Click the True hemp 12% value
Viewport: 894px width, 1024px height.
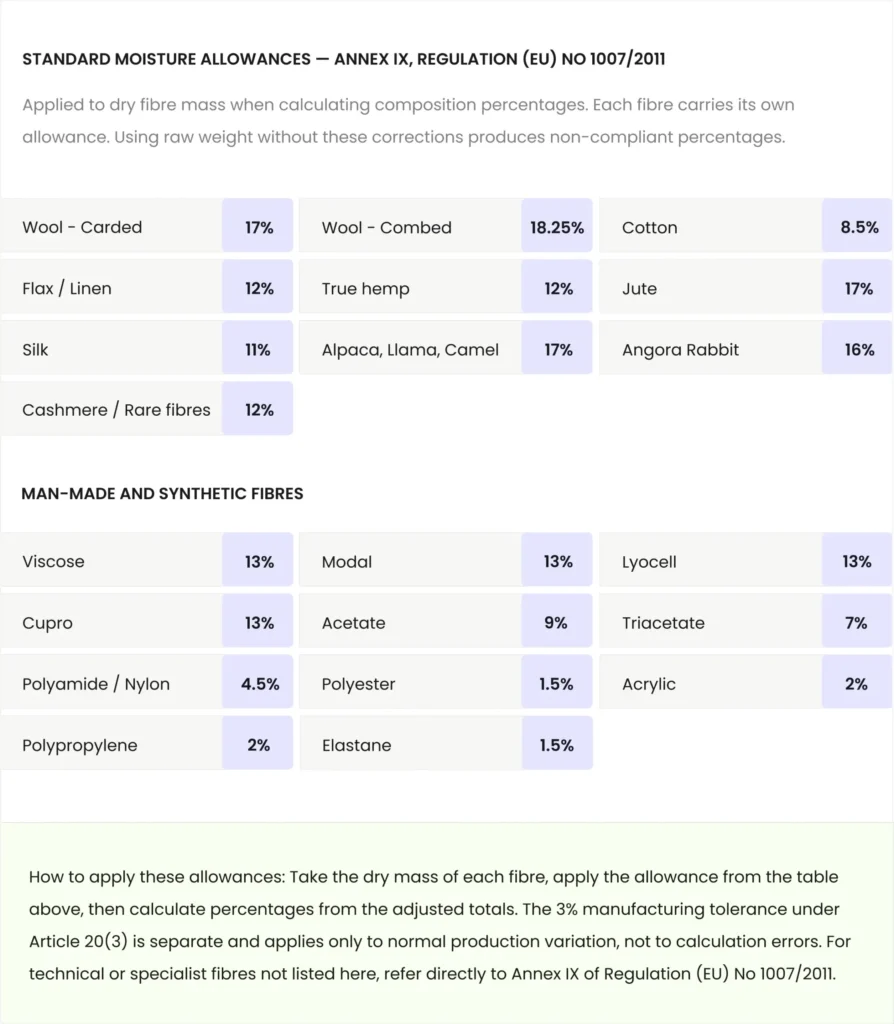click(556, 287)
